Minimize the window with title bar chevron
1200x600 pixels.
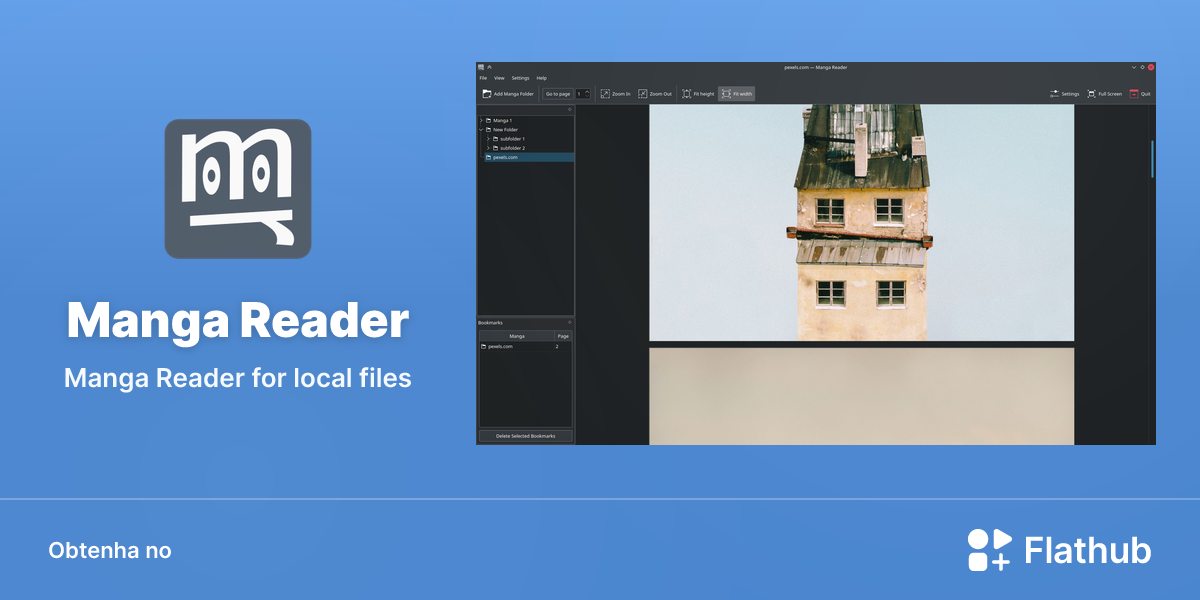click(x=1133, y=67)
